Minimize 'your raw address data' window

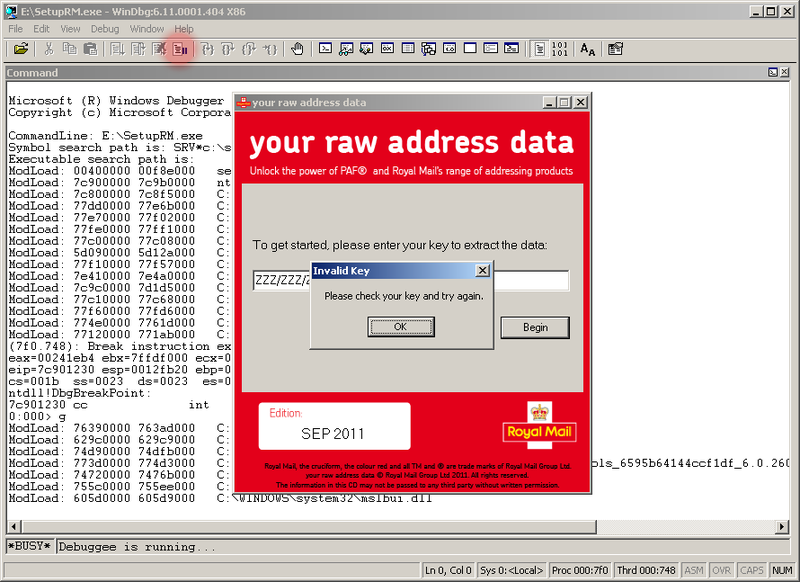549,103
